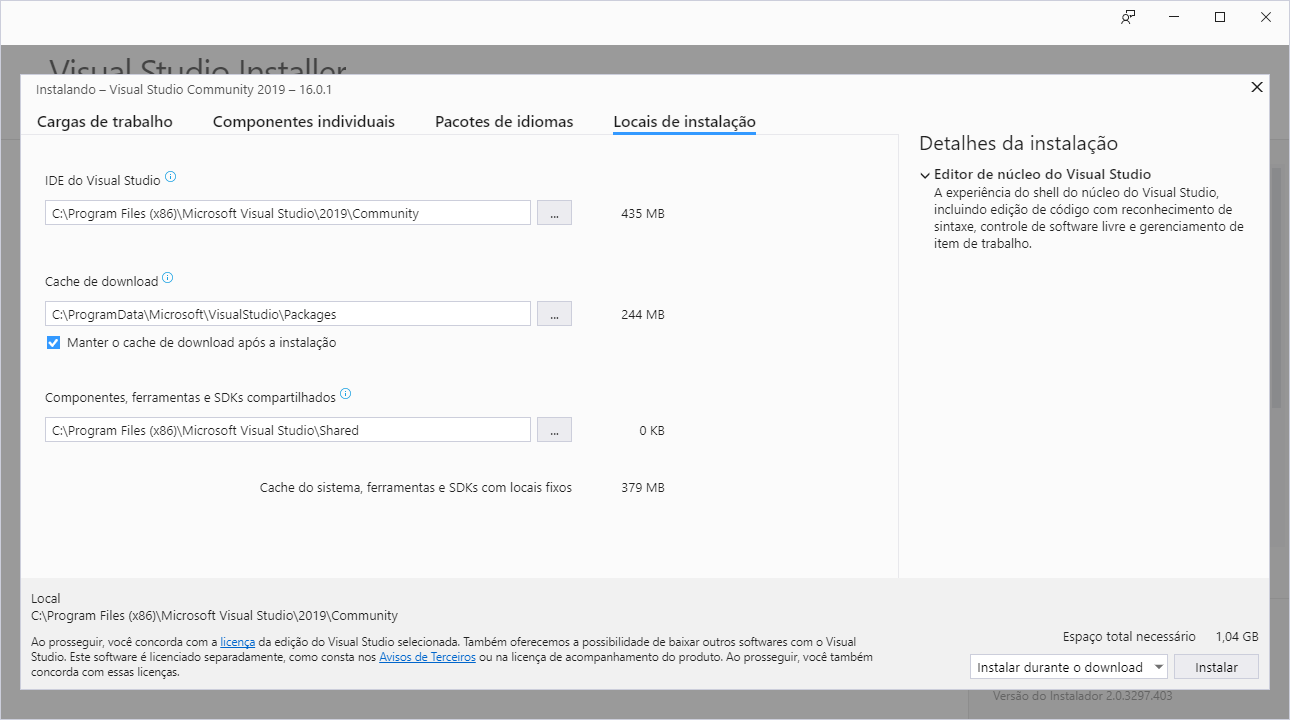Click Cache do sistema, ferramentas e SDKs label
The height and width of the screenshot is (720, 1290).
pyautogui.click(x=416, y=488)
